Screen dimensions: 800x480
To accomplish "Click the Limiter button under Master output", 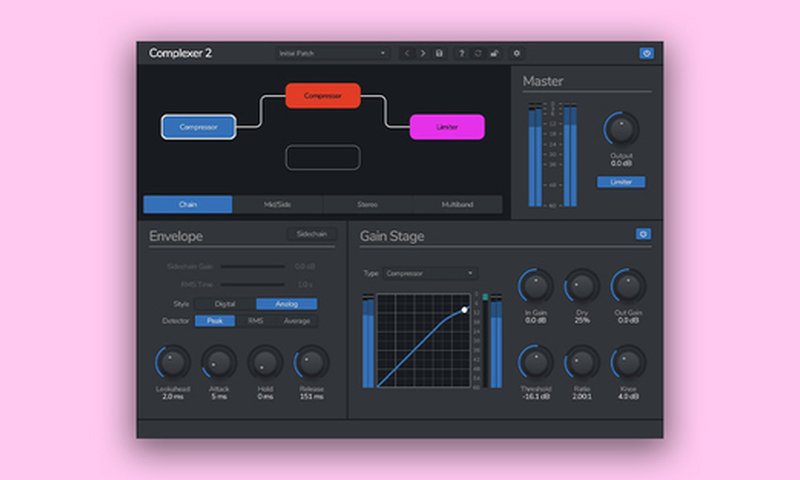I will tap(621, 182).
